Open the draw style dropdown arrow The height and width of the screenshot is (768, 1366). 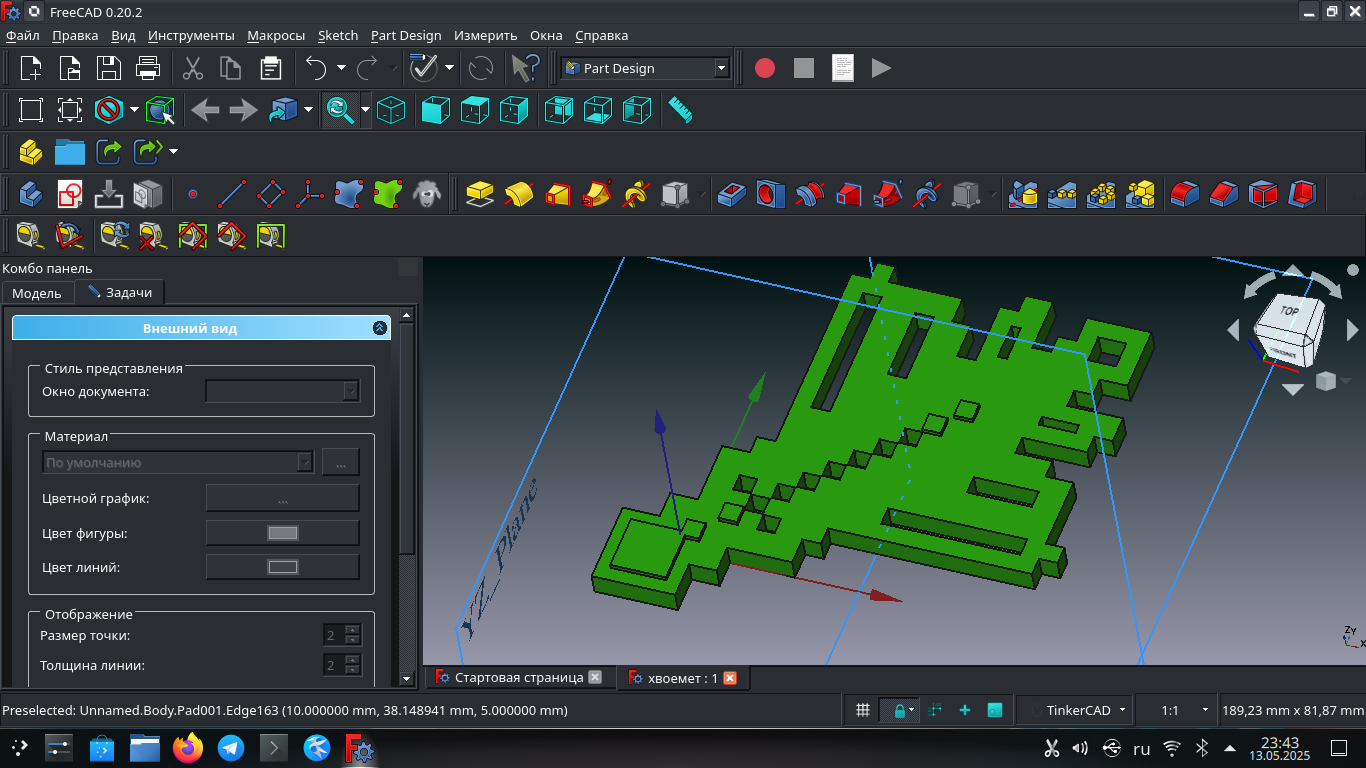tap(133, 110)
